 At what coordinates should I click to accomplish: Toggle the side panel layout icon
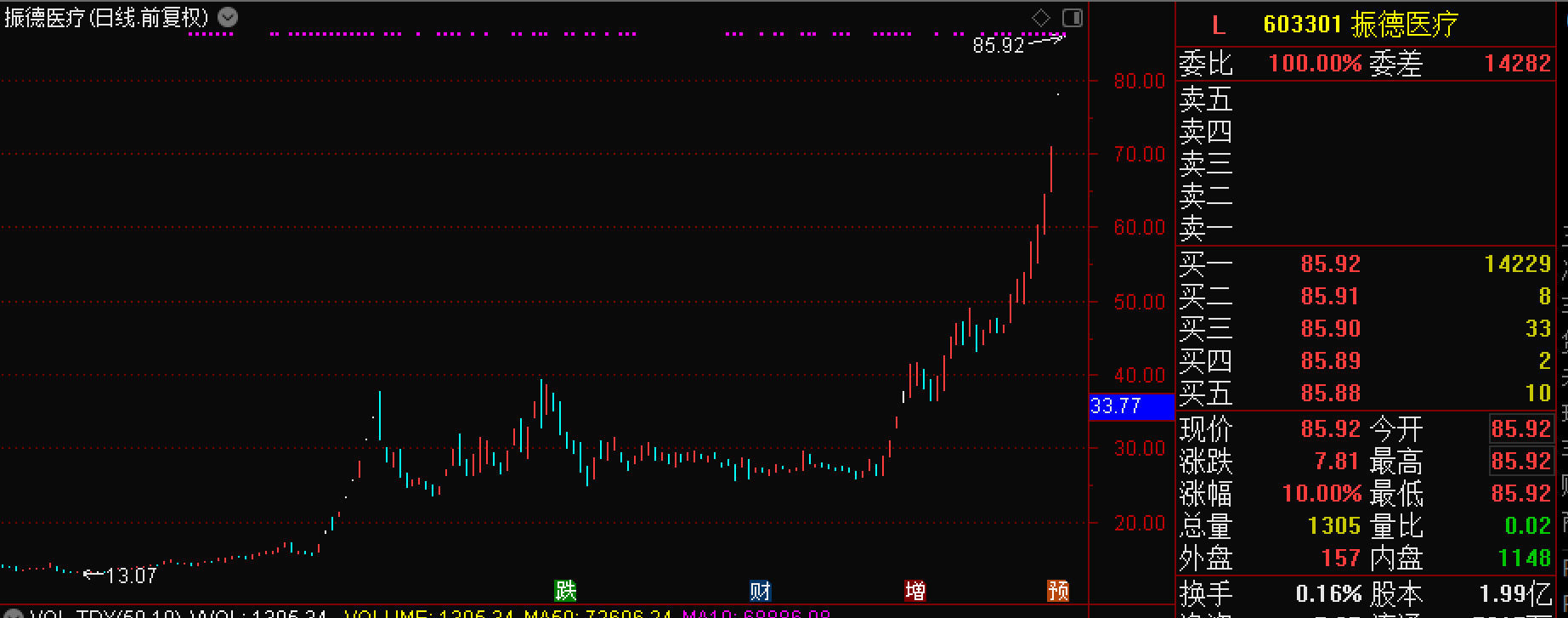click(1073, 18)
